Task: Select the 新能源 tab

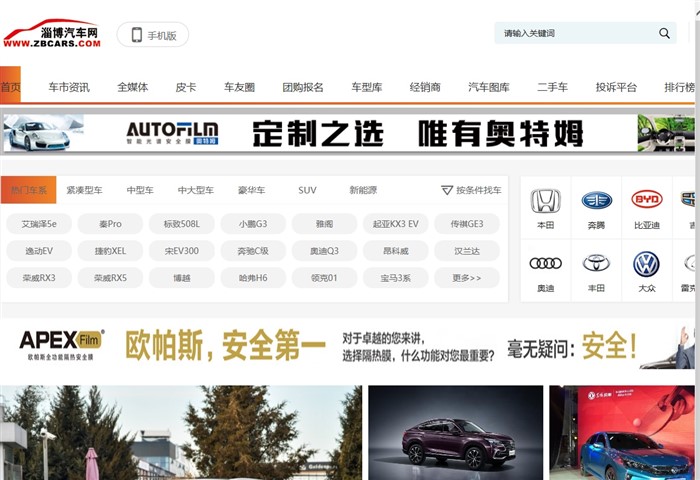Action: [x=363, y=190]
